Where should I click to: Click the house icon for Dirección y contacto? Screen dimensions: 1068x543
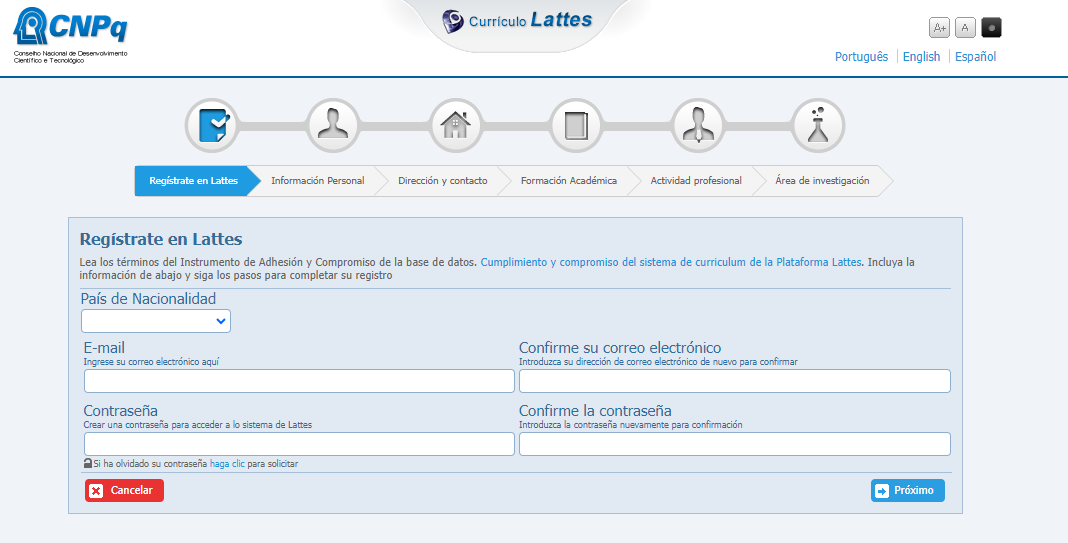(455, 126)
